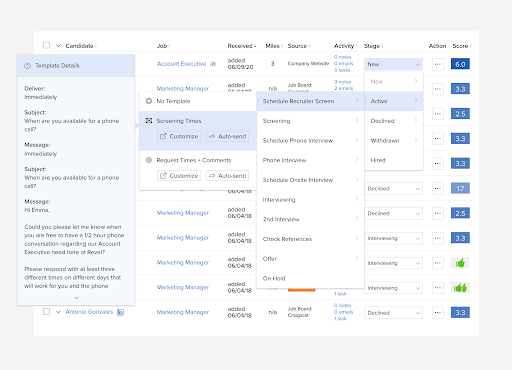This screenshot has height=370, width=512.
Task: Select Schedule Recruiter Screen stage
Action: [x=310, y=101]
